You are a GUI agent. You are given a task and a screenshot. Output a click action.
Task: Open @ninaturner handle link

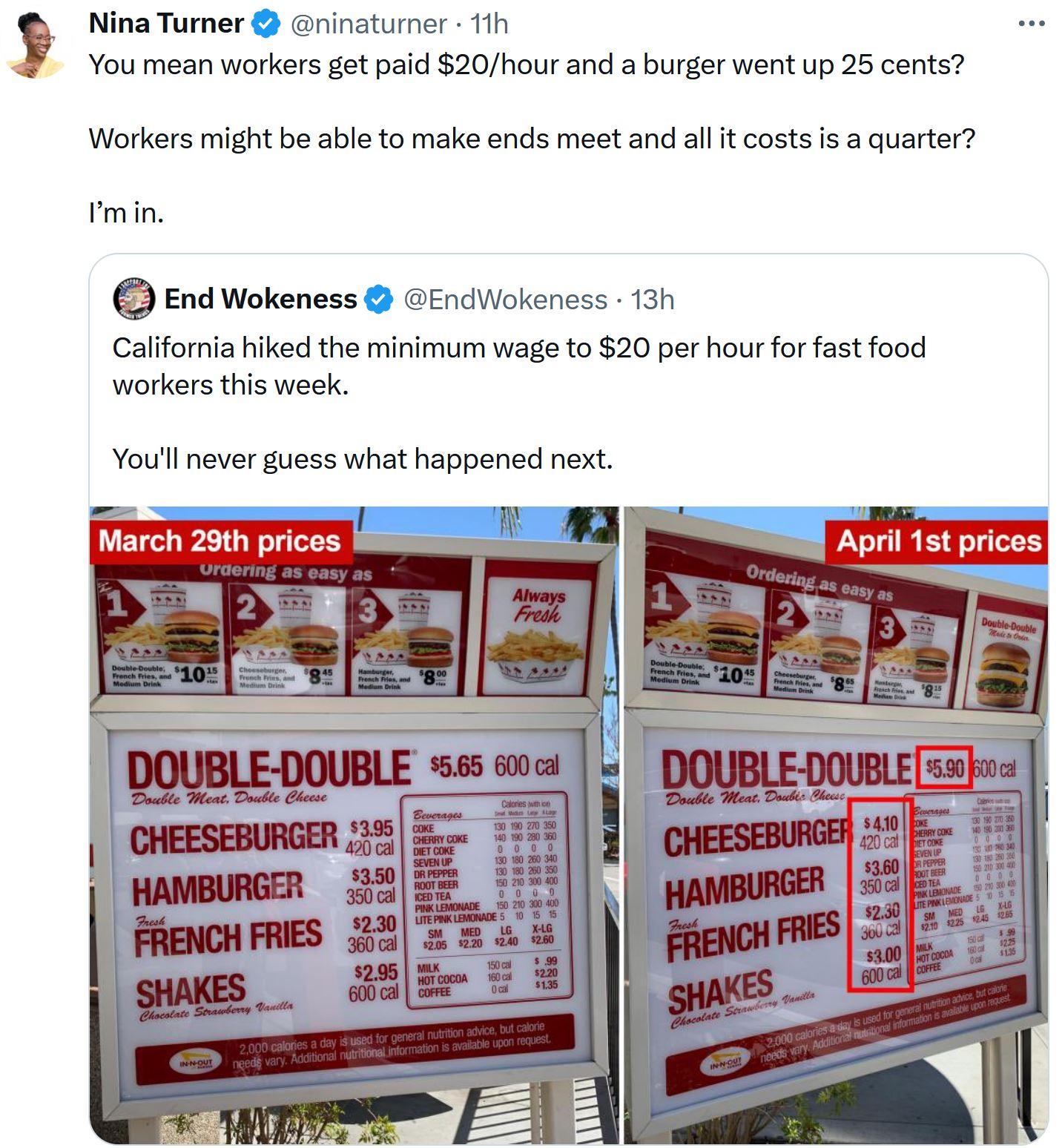[369, 24]
